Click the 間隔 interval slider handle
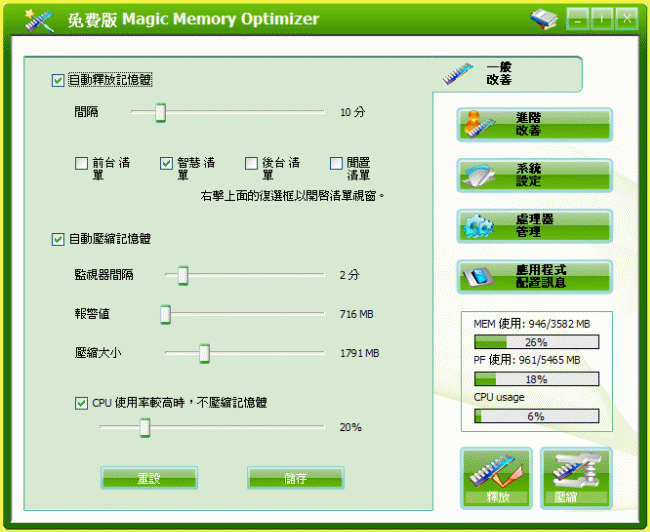Image resolution: width=650 pixels, height=532 pixels. pos(160,113)
